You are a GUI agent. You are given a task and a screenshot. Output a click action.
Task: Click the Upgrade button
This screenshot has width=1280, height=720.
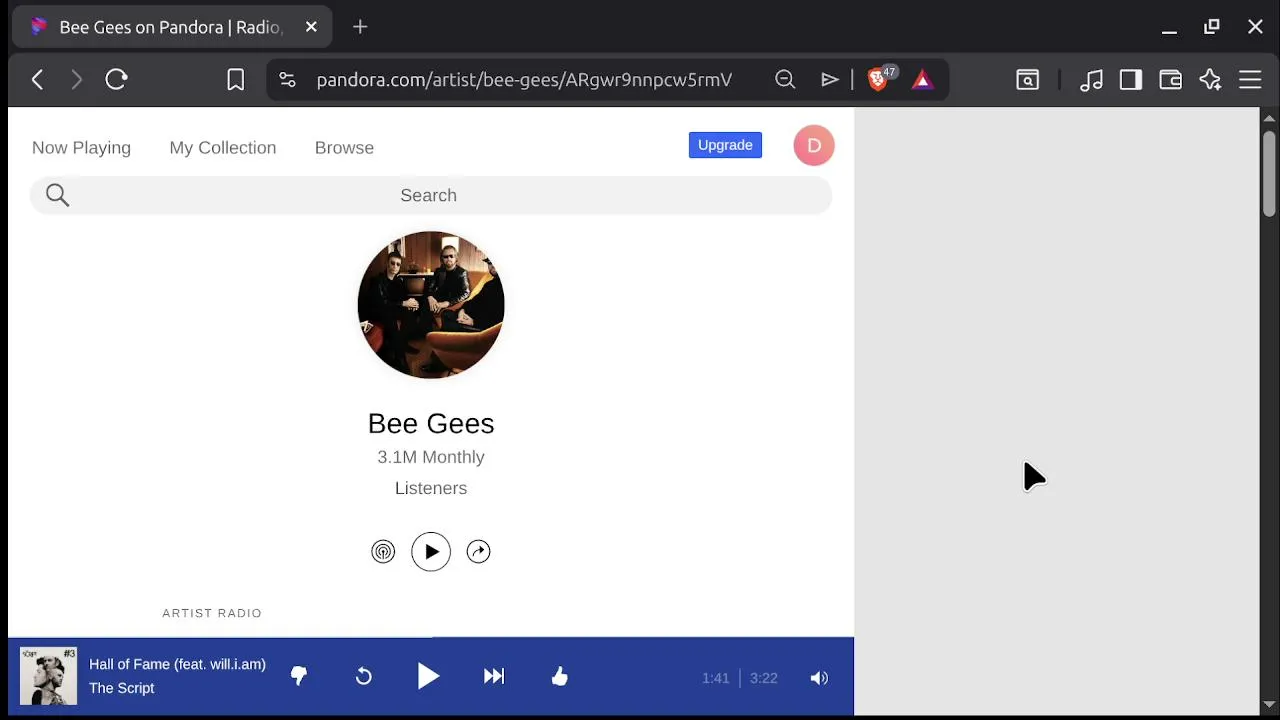[x=725, y=145]
